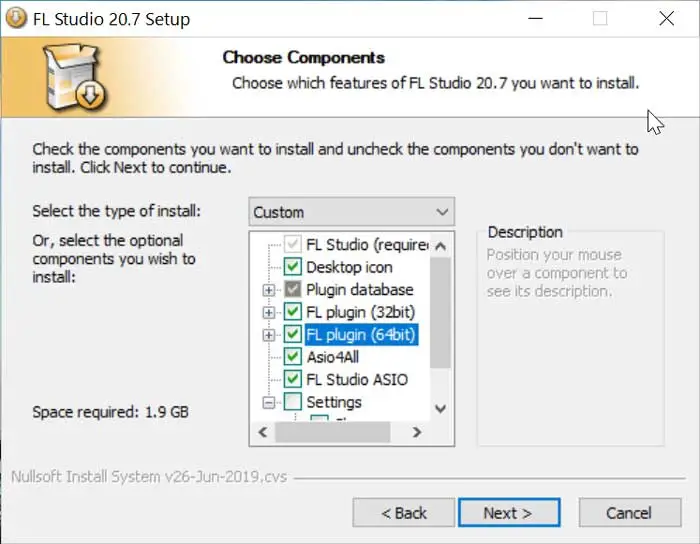This screenshot has height=544, width=700.
Task: Uncheck the Desktop icon component
Action: coord(293,267)
